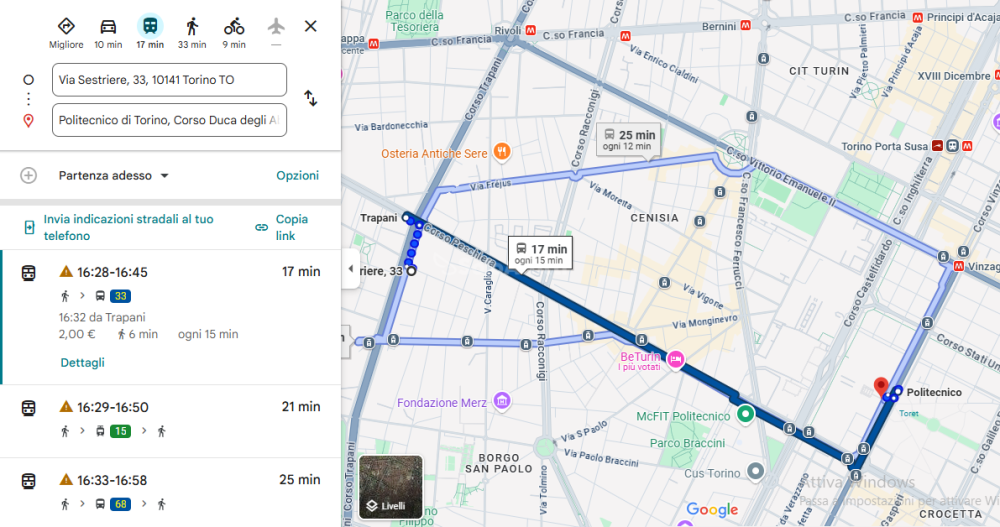1000x527 pixels.
Task: Click the Osteria Antiche Sere restaurant pin
Action: [x=503, y=152]
